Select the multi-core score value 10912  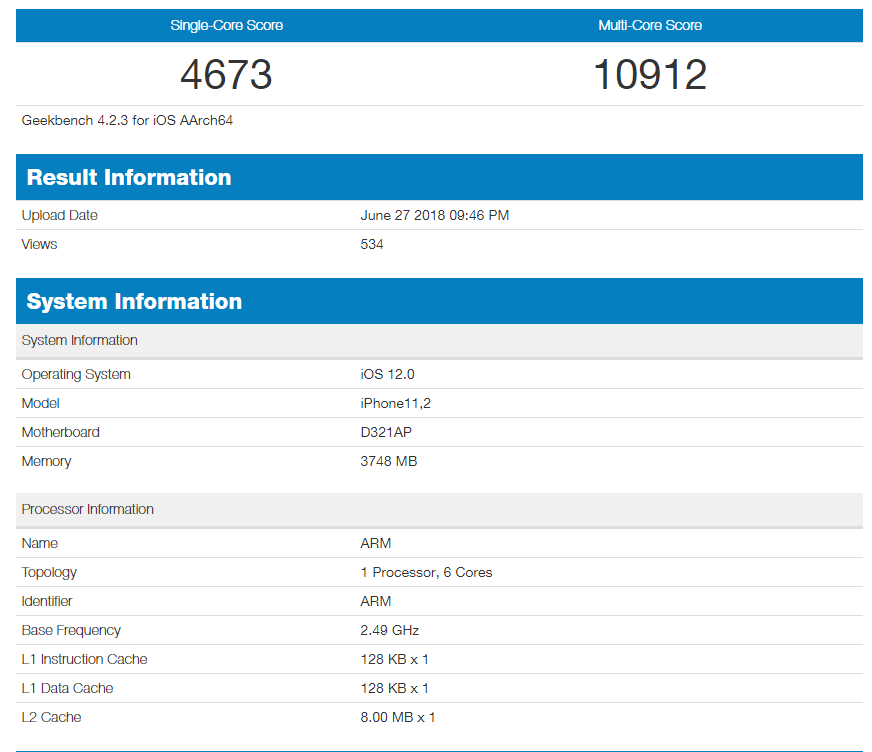click(x=650, y=75)
